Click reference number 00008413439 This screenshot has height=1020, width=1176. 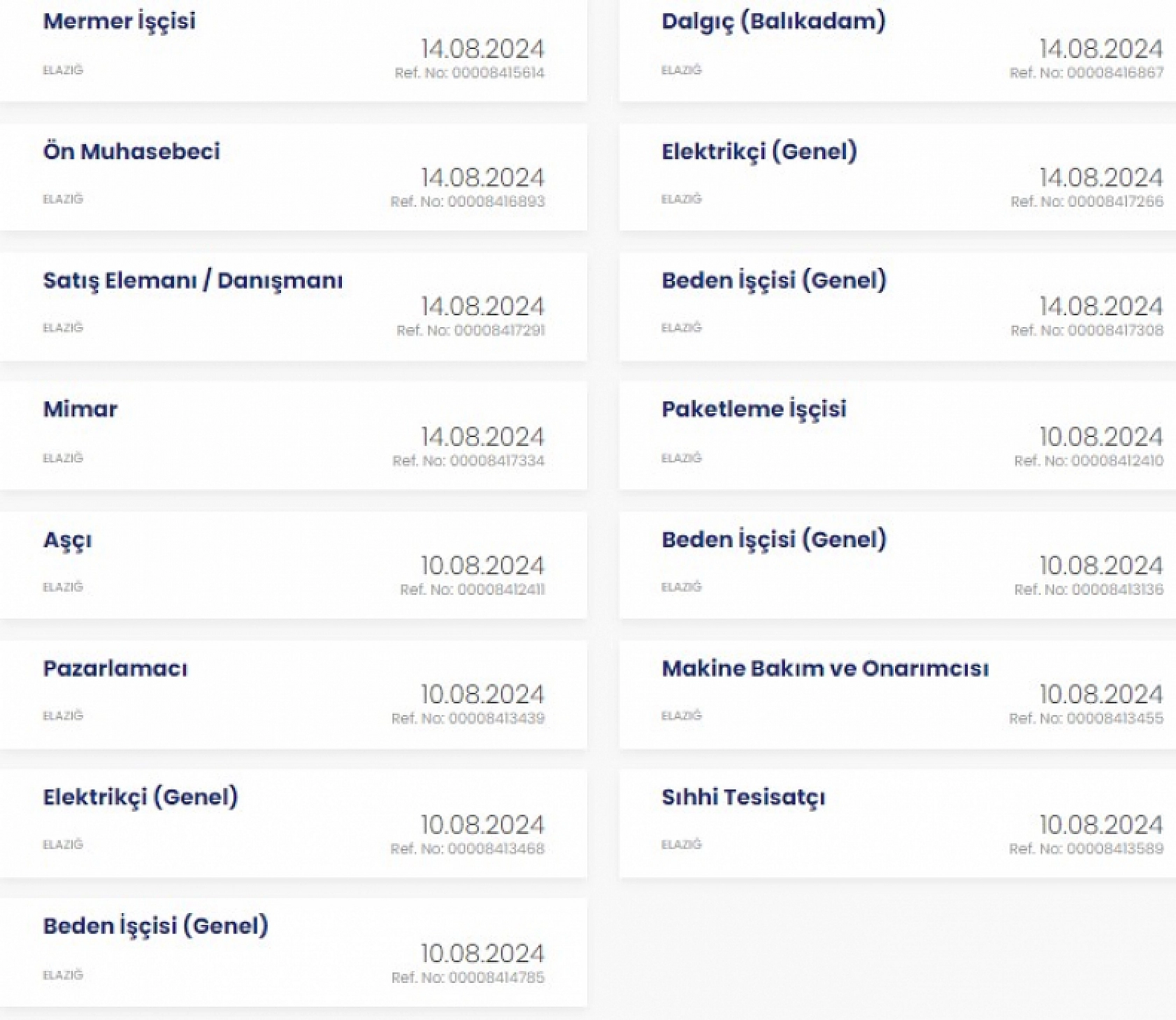pyautogui.click(x=468, y=718)
